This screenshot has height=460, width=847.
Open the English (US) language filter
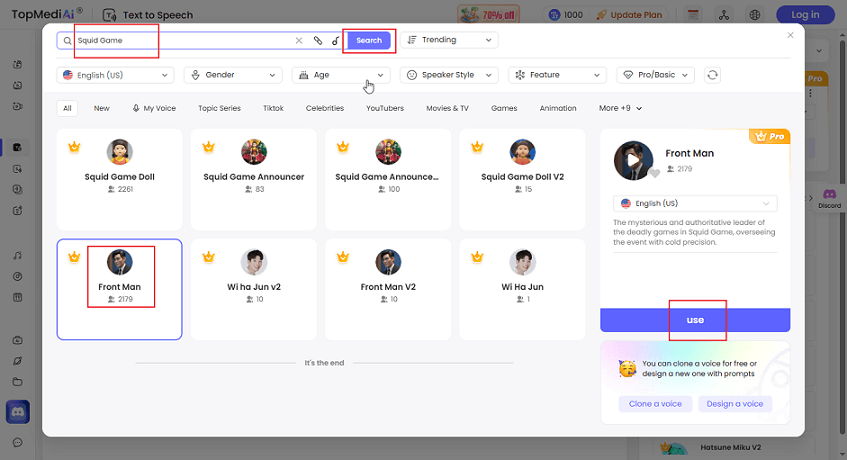point(115,75)
